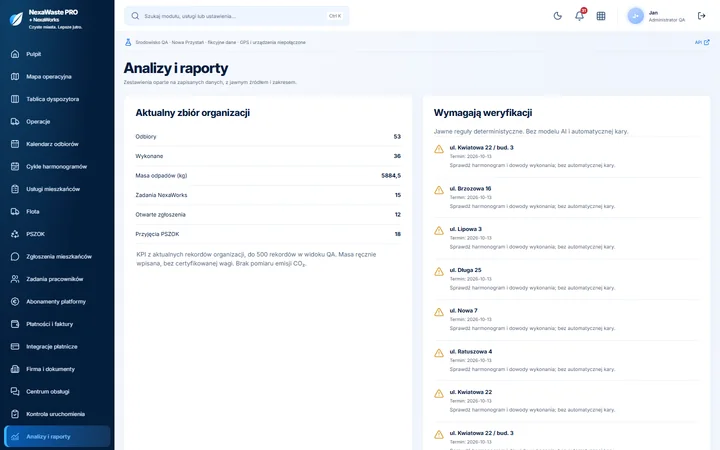Toggle dark mode moon icon
Image resolution: width=720 pixels, height=450 pixels.
click(557, 16)
